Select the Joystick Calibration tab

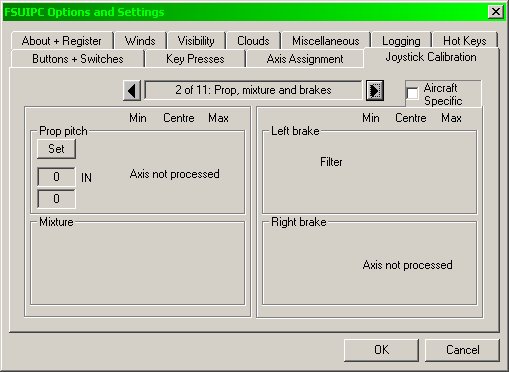431,57
